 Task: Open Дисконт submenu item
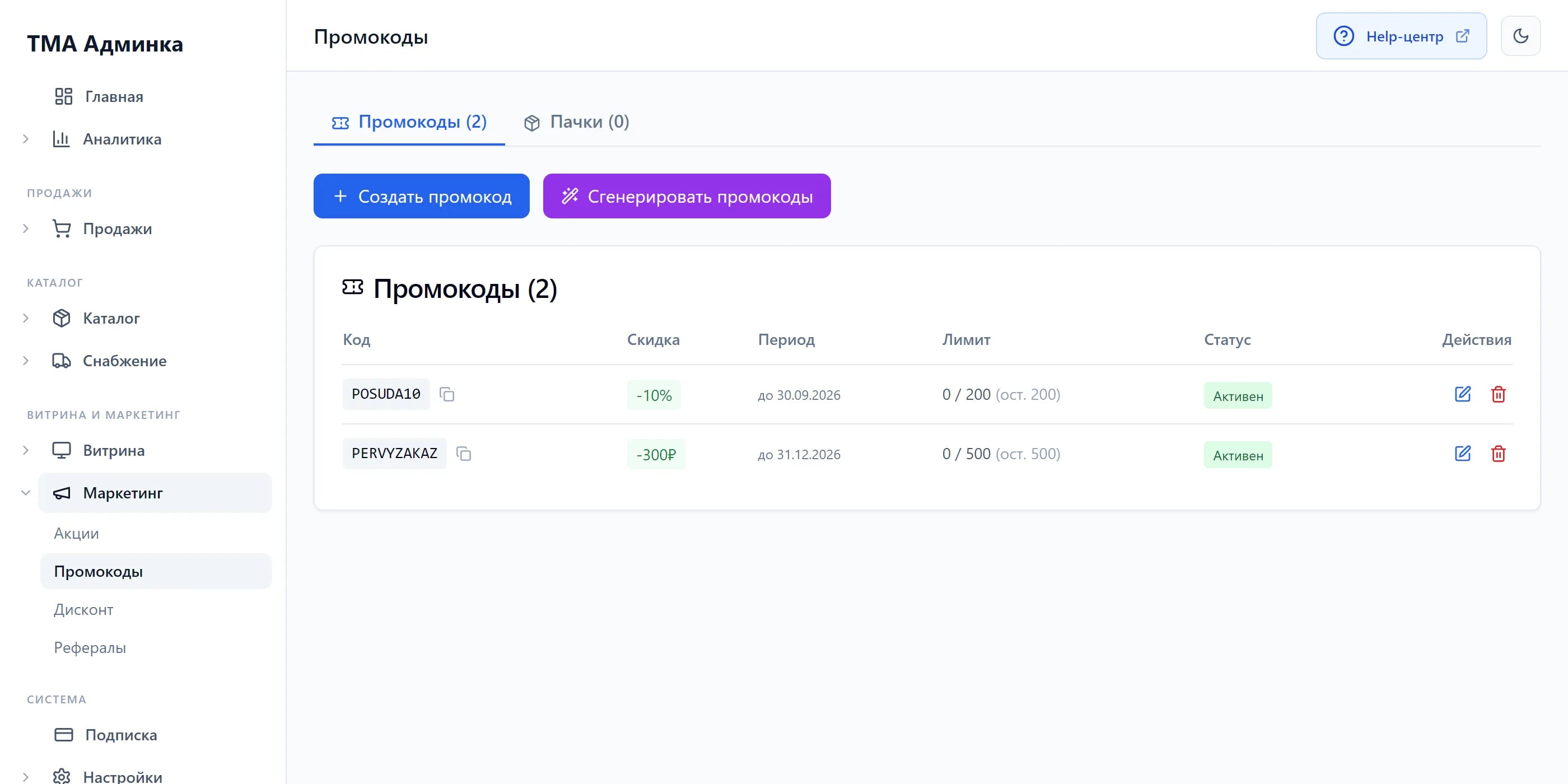pos(83,610)
